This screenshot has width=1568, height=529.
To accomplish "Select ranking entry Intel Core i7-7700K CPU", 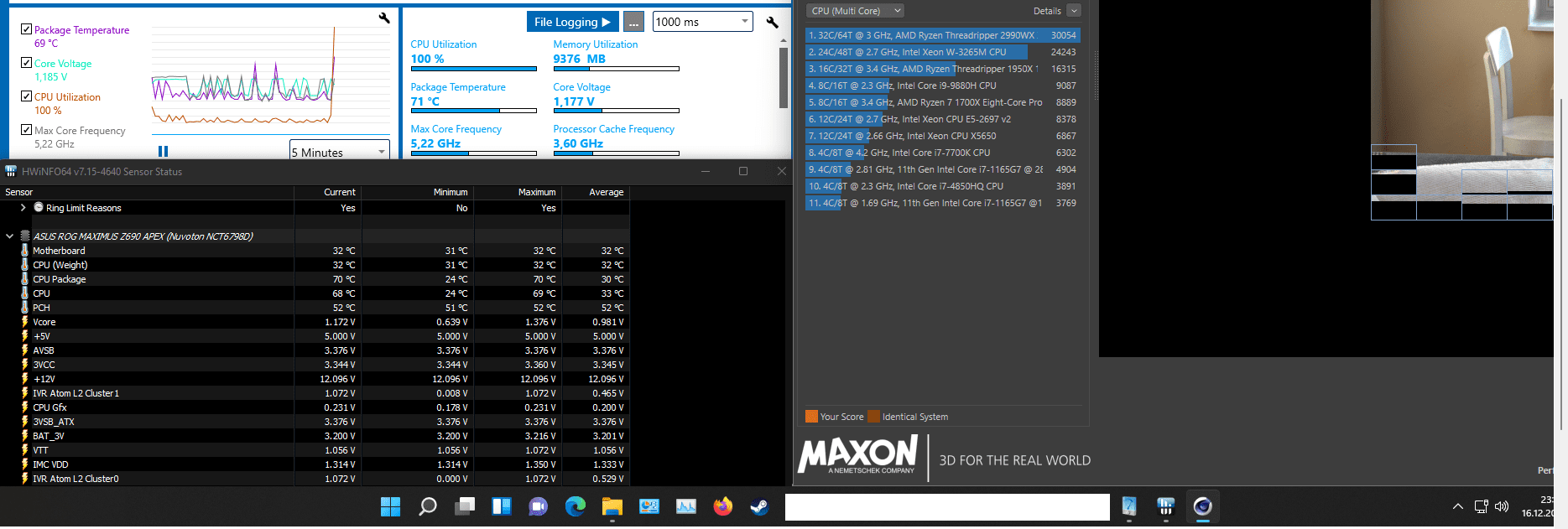I will click(943, 153).
